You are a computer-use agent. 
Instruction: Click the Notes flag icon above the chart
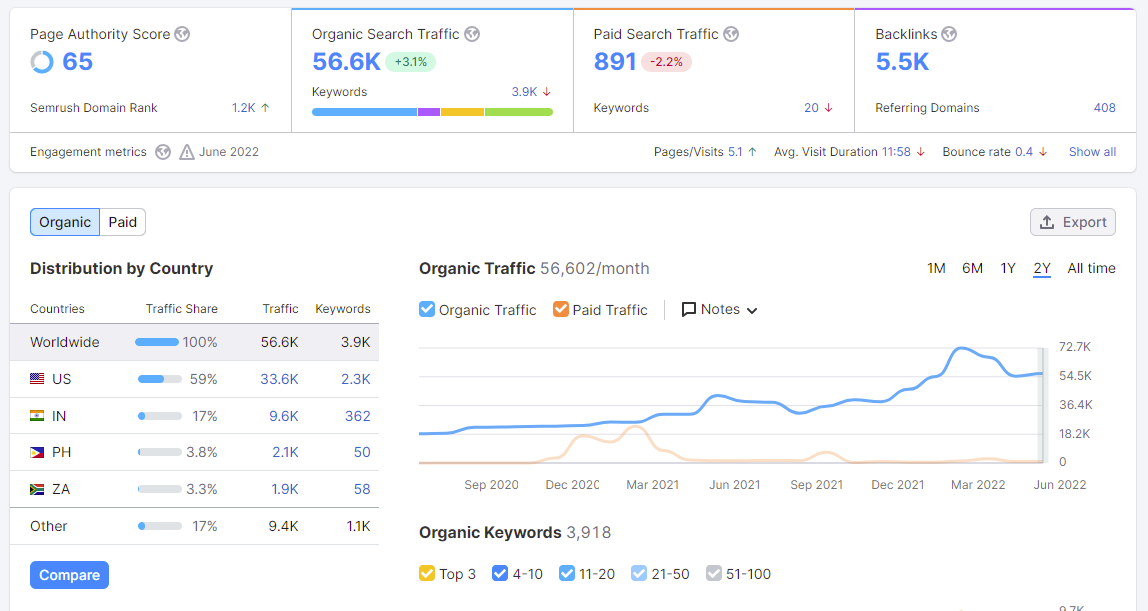(689, 310)
